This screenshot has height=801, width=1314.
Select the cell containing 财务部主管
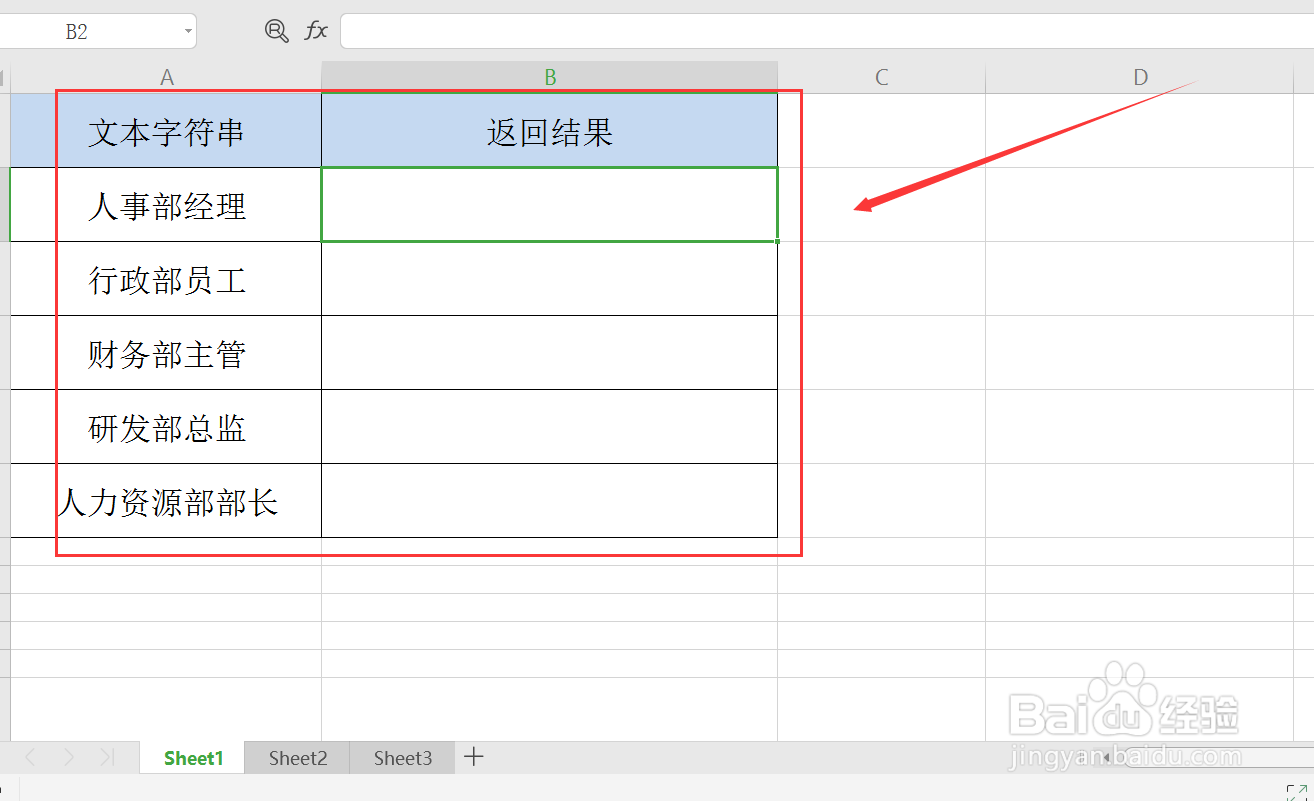click(167, 352)
